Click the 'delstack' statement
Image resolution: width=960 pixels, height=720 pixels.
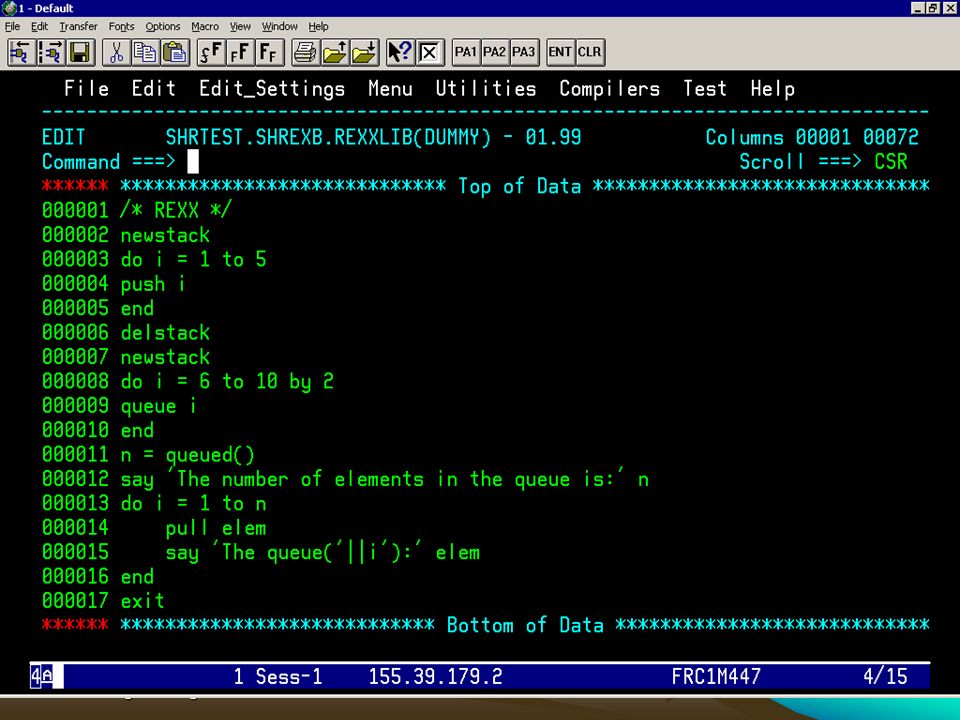click(165, 332)
